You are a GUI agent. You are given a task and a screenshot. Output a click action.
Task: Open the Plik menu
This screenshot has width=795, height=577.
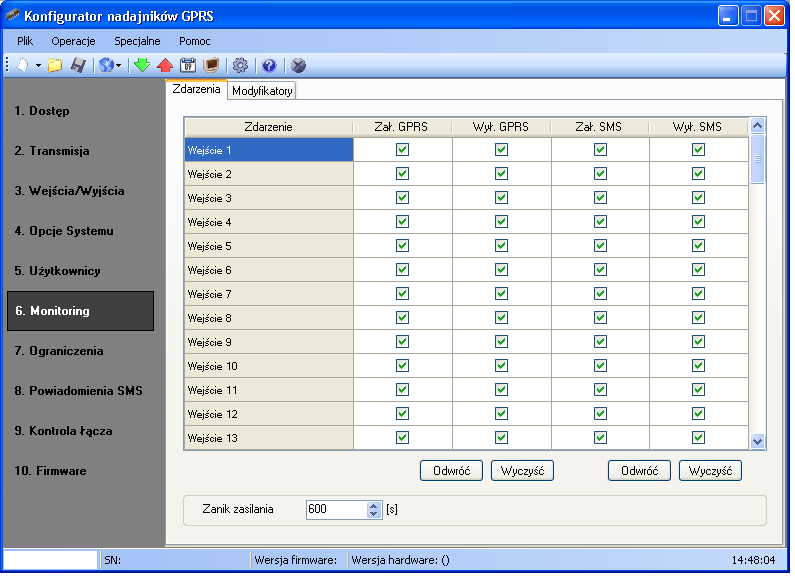tap(25, 41)
